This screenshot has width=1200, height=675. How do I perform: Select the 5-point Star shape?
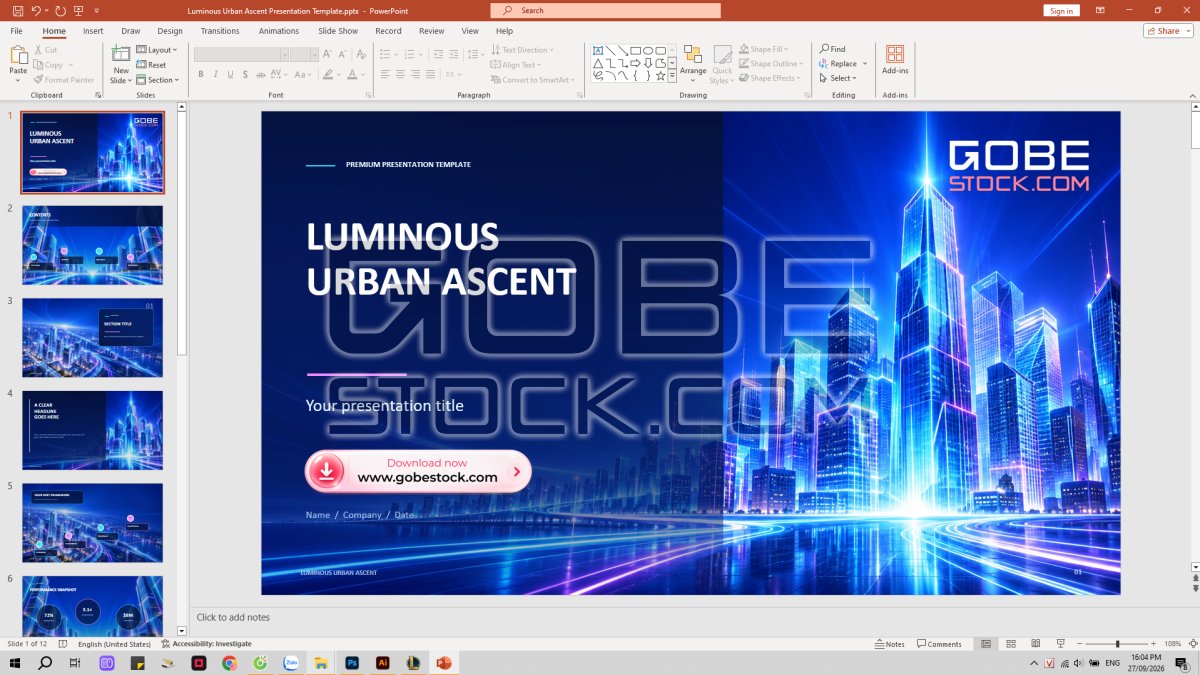pos(661,75)
